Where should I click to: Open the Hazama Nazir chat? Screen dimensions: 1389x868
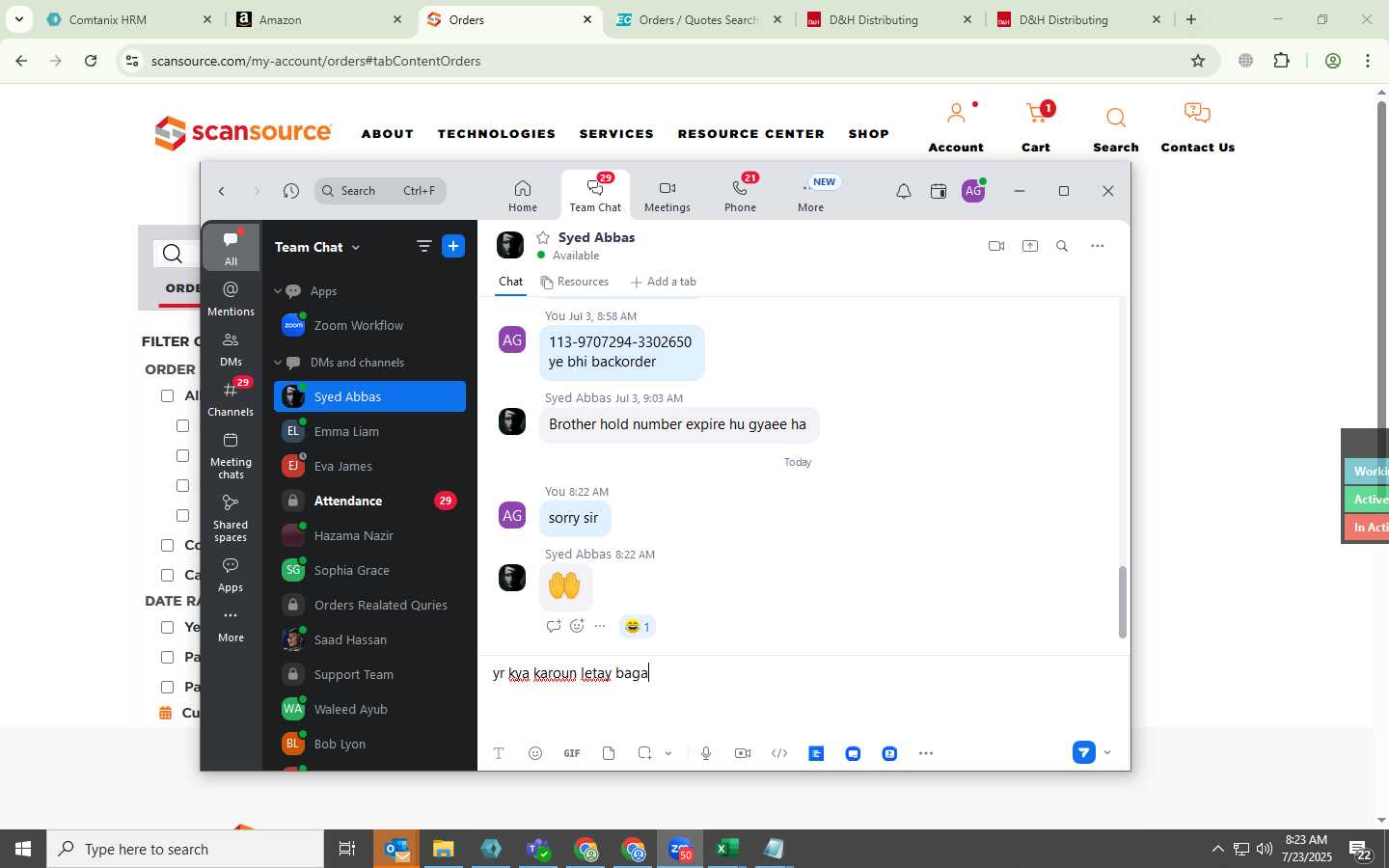(369, 535)
